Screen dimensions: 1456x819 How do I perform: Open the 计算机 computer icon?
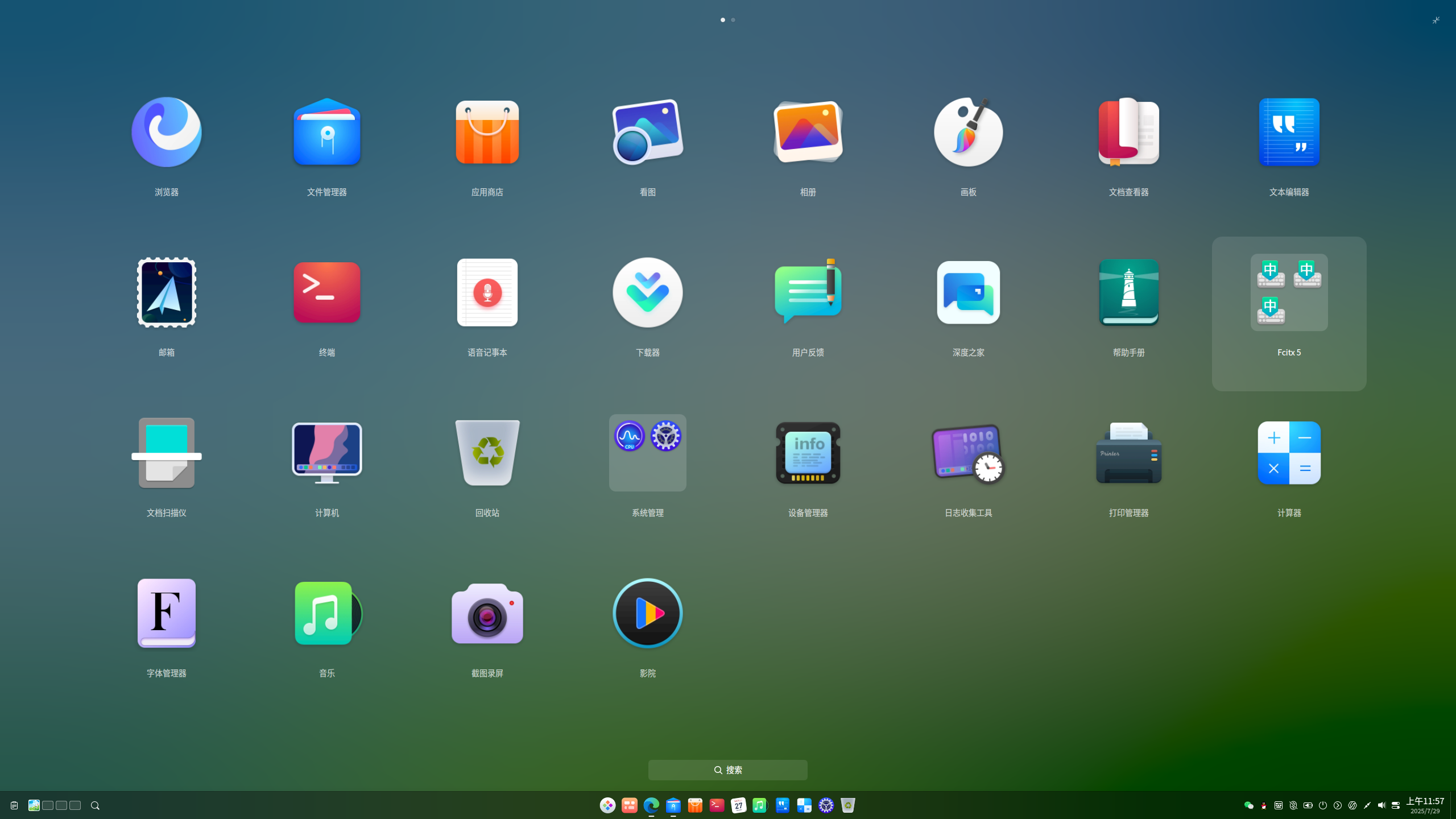326,453
